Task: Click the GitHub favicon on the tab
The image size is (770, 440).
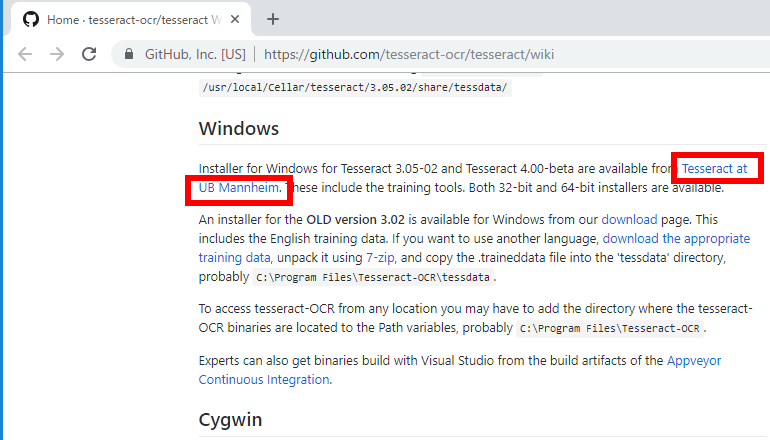Action: (x=31, y=19)
